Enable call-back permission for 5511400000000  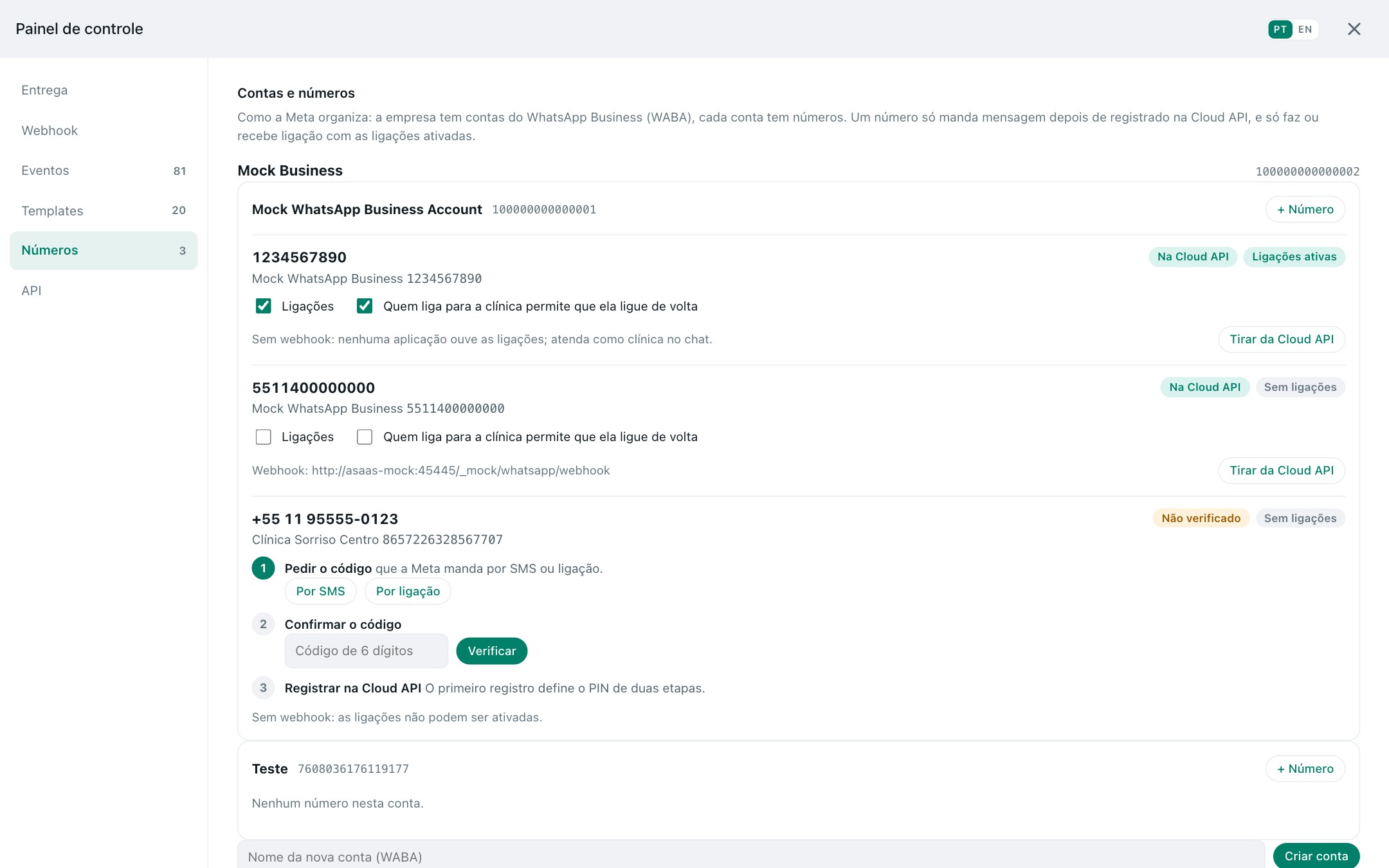tap(365, 437)
